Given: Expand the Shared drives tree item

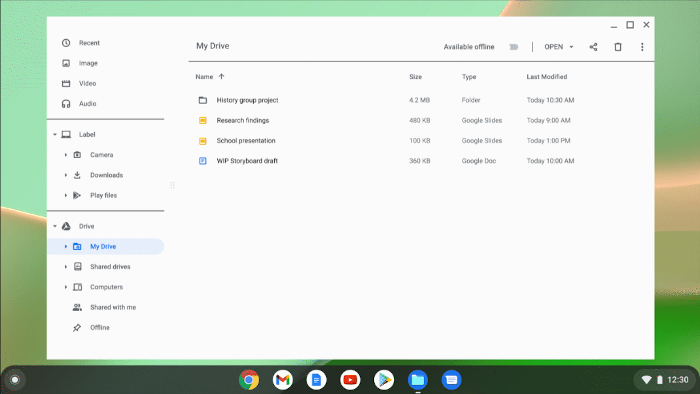Looking at the screenshot, I should (x=66, y=267).
